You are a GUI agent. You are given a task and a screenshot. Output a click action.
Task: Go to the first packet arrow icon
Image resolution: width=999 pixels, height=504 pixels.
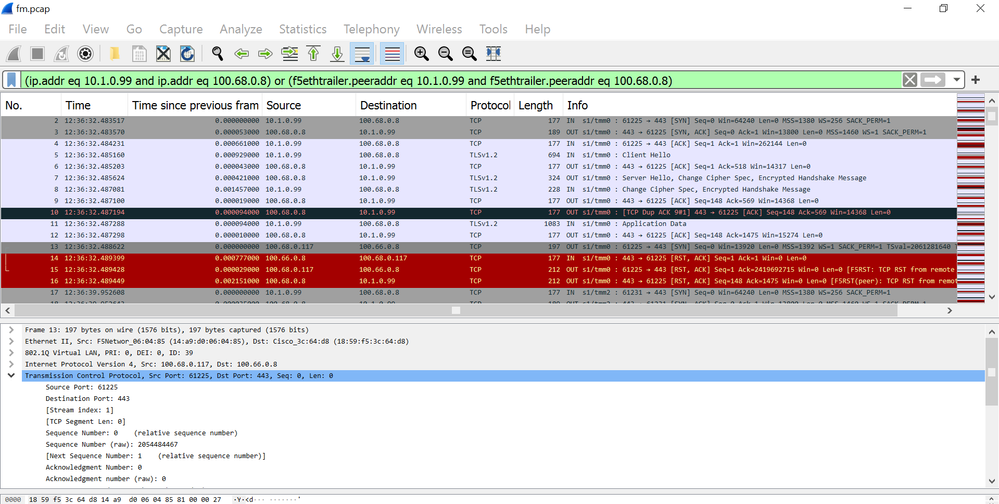313,54
